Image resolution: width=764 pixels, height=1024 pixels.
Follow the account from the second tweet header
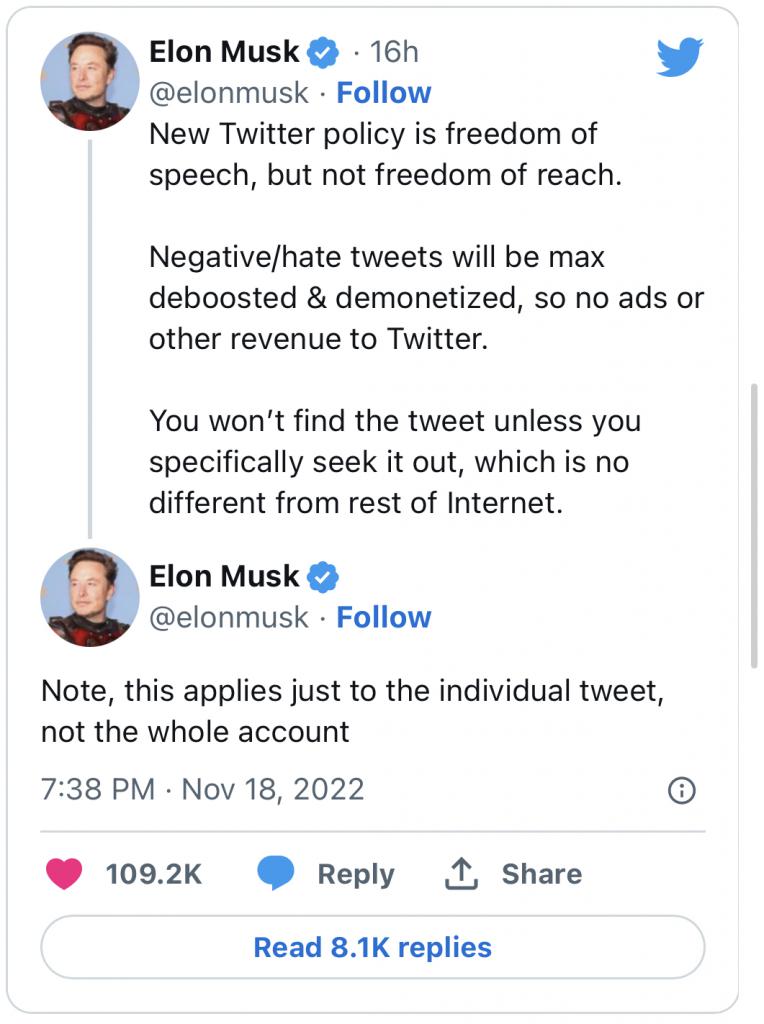(383, 617)
